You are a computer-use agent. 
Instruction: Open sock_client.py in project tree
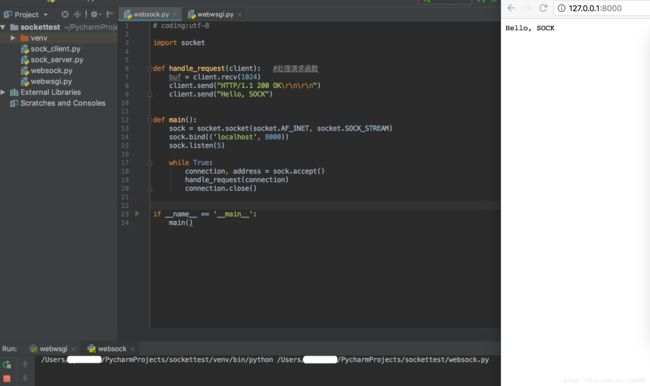click(55, 49)
